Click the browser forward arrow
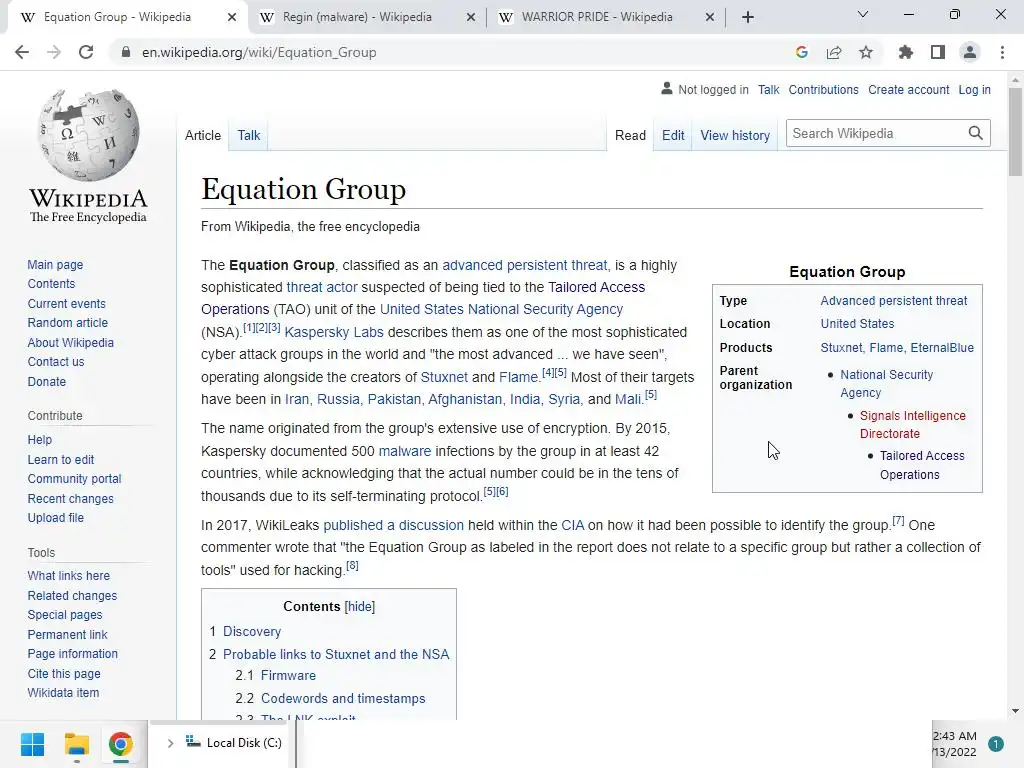The width and height of the screenshot is (1024, 768). point(54,52)
